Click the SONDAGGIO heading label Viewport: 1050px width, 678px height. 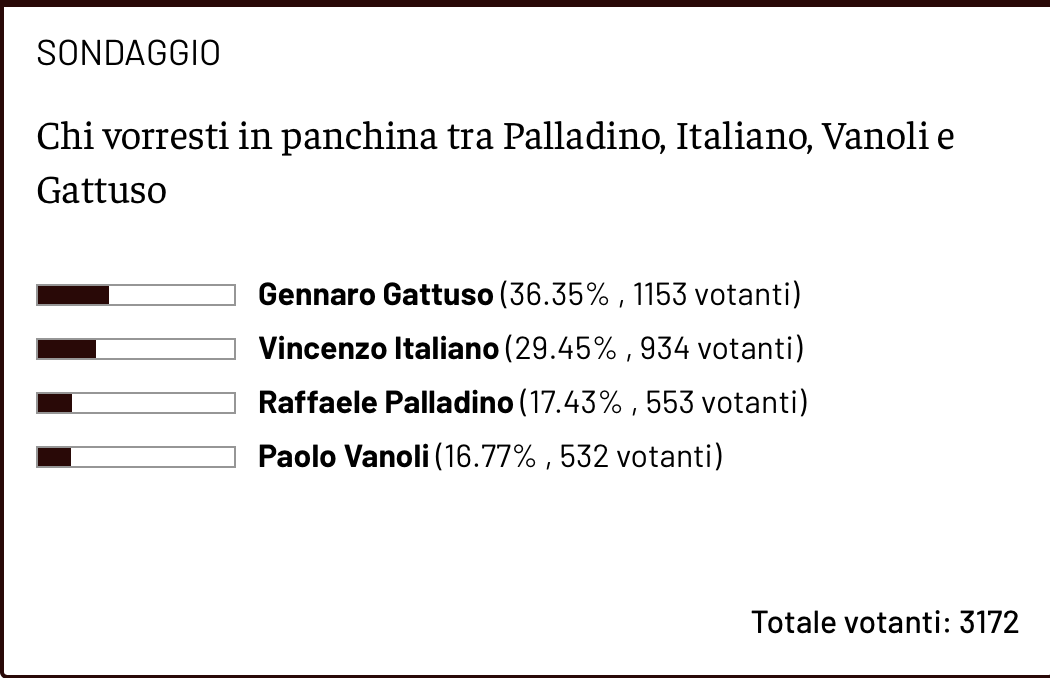[x=128, y=54]
